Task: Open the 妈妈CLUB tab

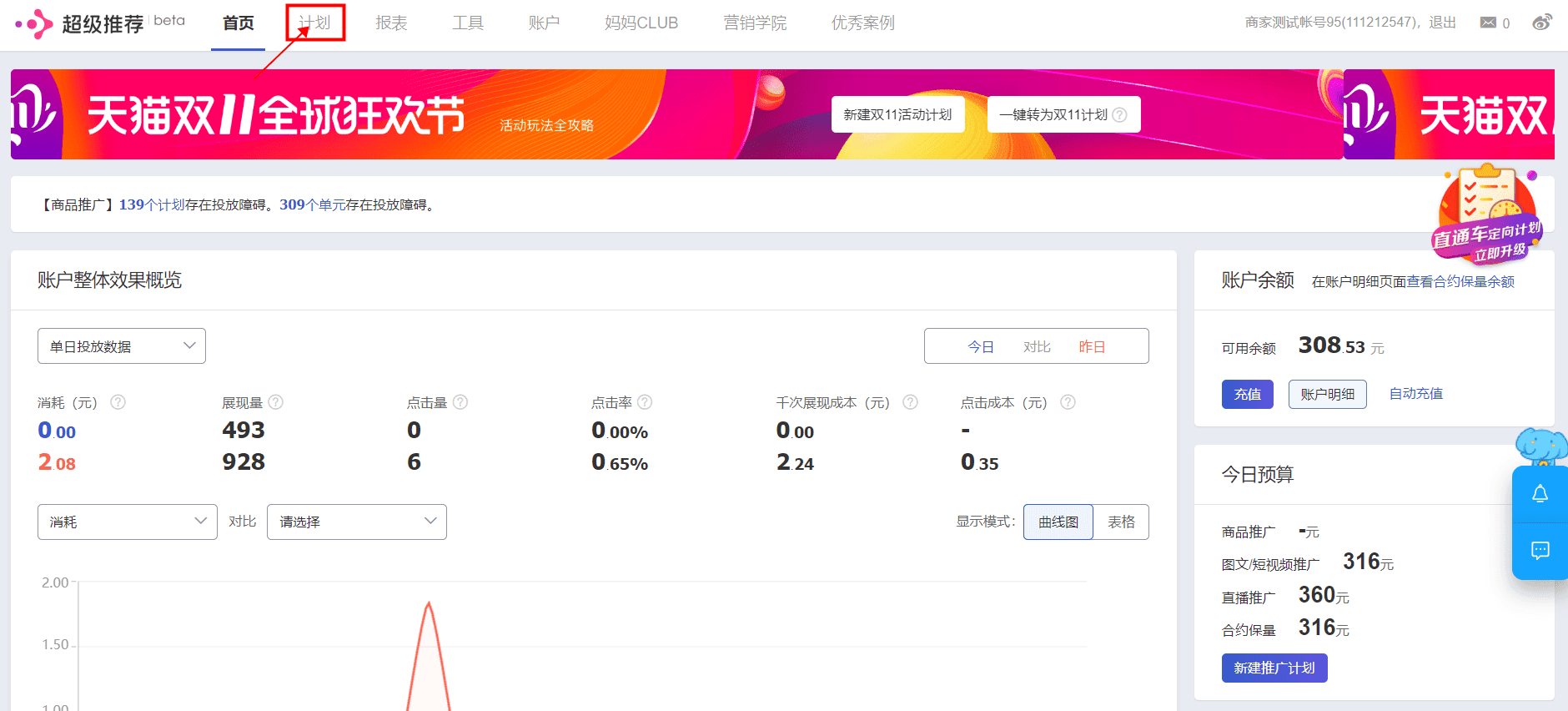Action: [x=641, y=23]
